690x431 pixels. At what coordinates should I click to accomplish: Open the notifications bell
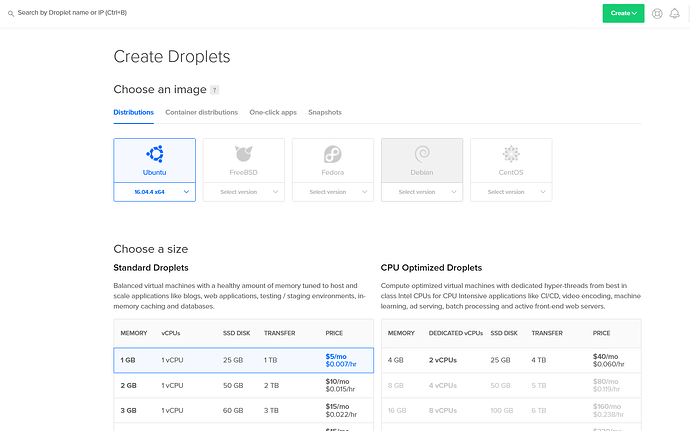[675, 14]
